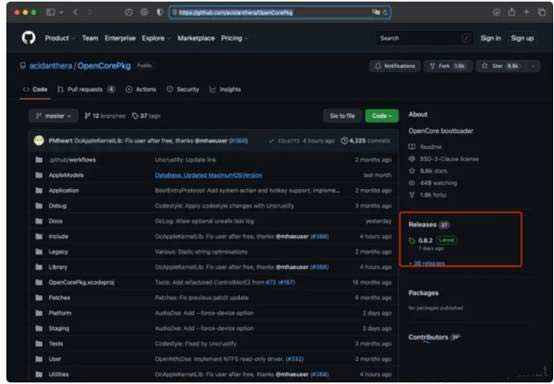
Task: Switch to the Actions tab
Action: pos(141,90)
